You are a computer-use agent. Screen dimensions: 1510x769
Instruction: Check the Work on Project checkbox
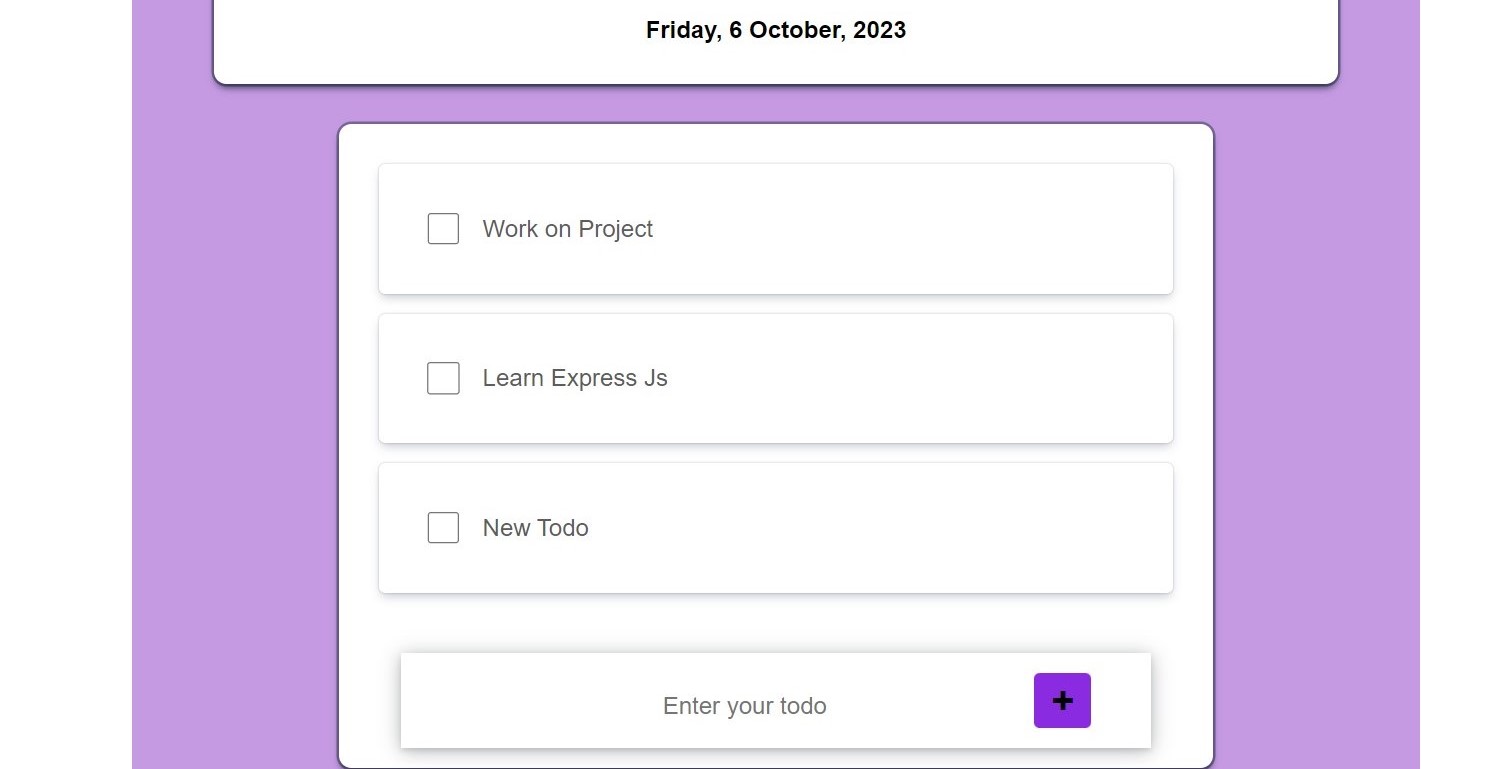(x=443, y=229)
